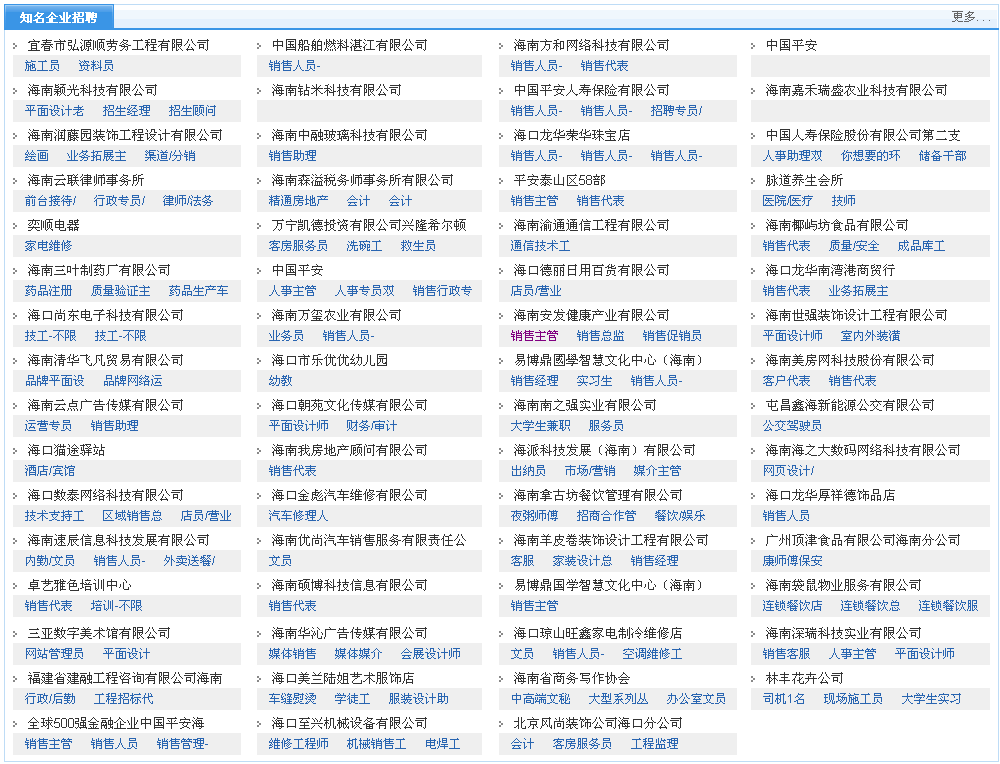View the 幼教 job listing
Image resolution: width=1000 pixels, height=764 pixels.
pyautogui.click(x=280, y=381)
